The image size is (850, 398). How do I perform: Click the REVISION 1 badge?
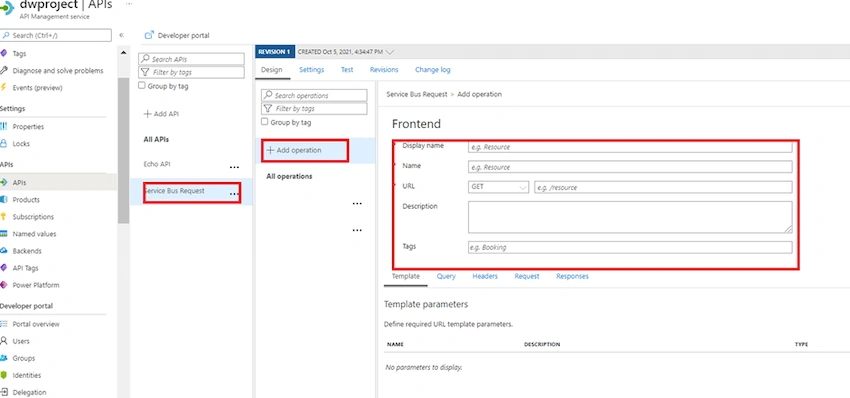point(275,52)
